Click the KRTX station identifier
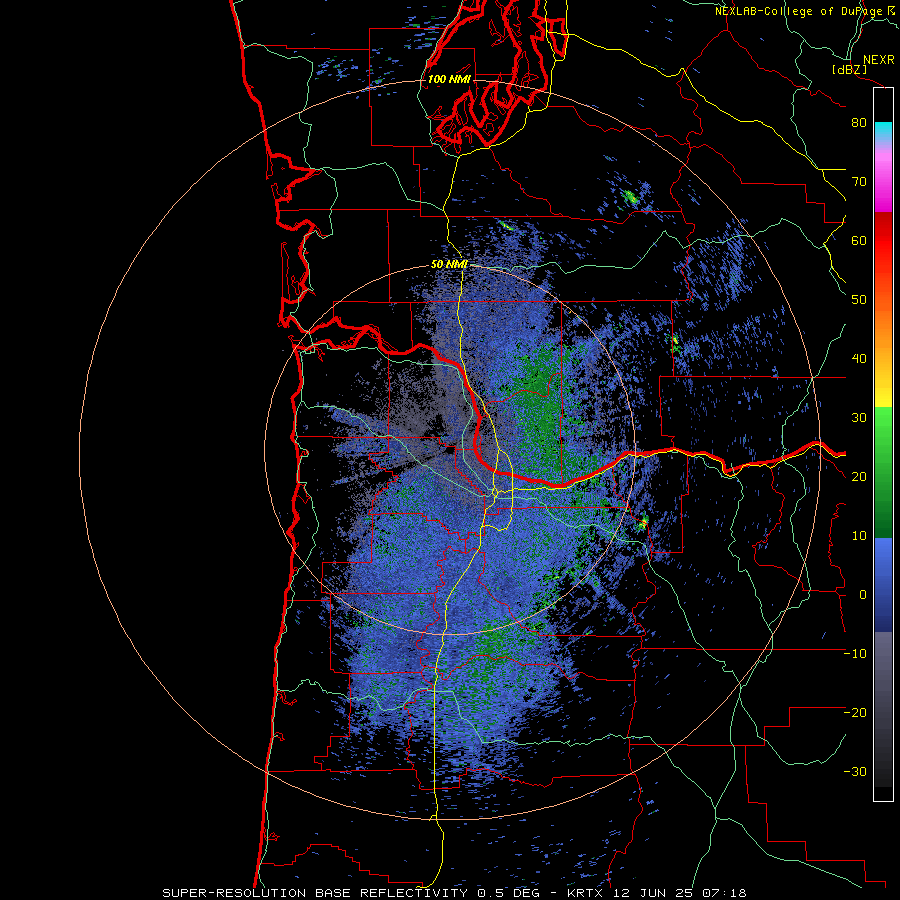This screenshot has width=900, height=900. click(x=585, y=893)
